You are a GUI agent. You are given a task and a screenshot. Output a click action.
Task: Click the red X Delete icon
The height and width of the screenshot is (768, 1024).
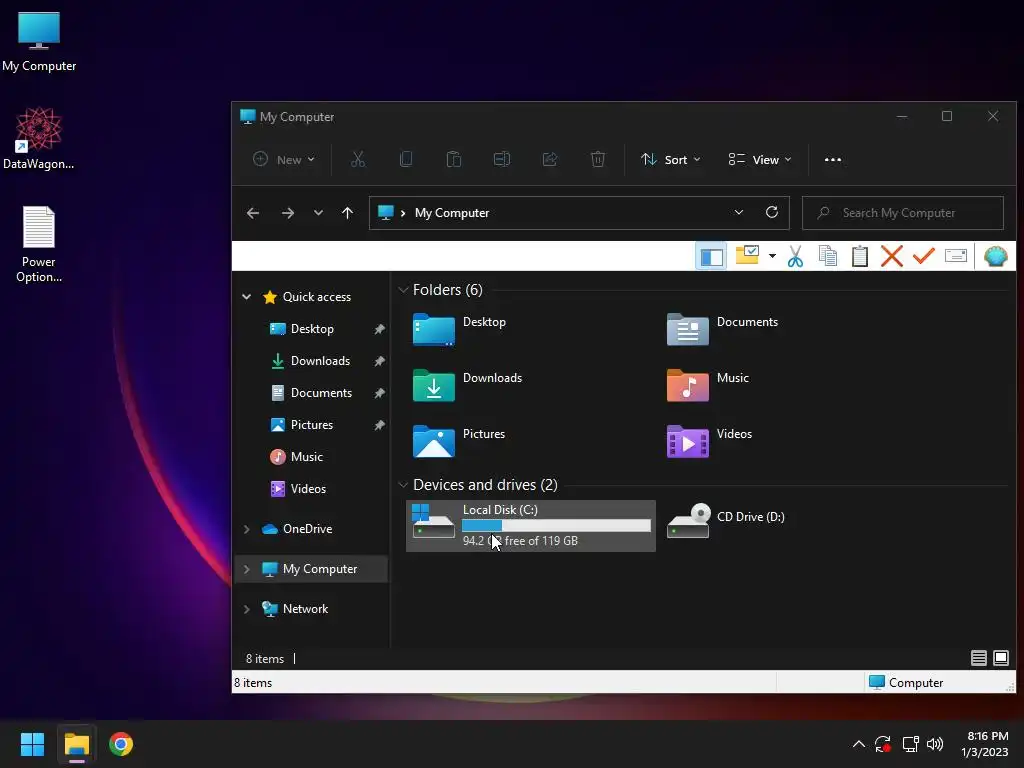click(891, 256)
